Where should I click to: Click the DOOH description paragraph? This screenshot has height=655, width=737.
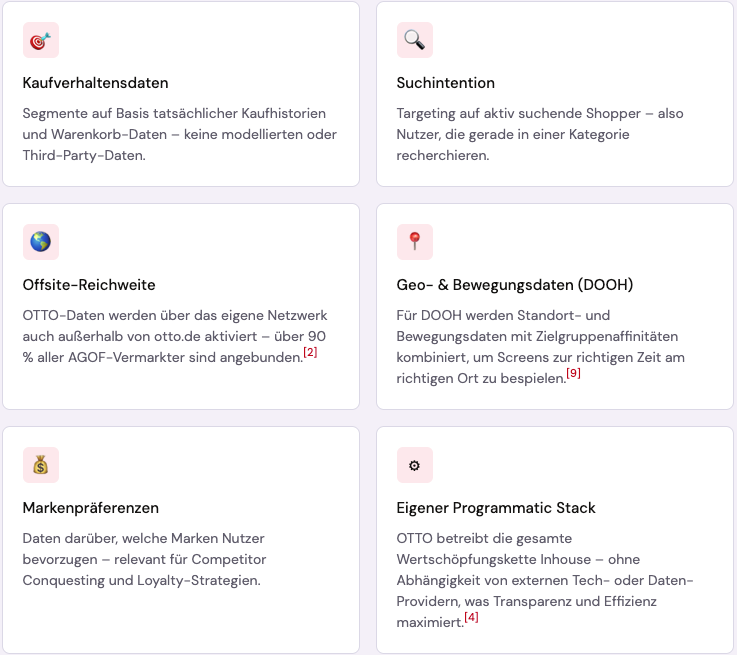click(x=541, y=347)
